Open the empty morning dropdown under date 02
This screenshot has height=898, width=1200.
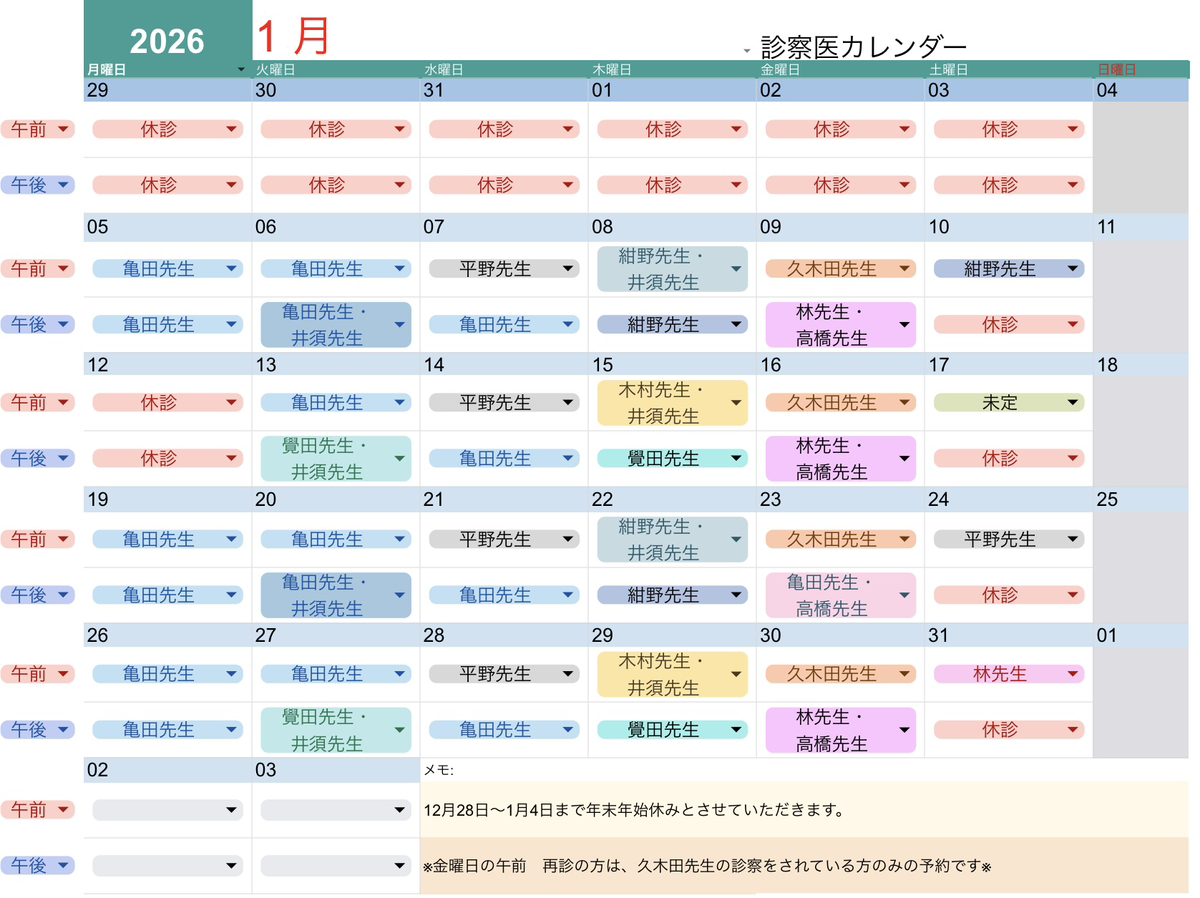[232, 810]
